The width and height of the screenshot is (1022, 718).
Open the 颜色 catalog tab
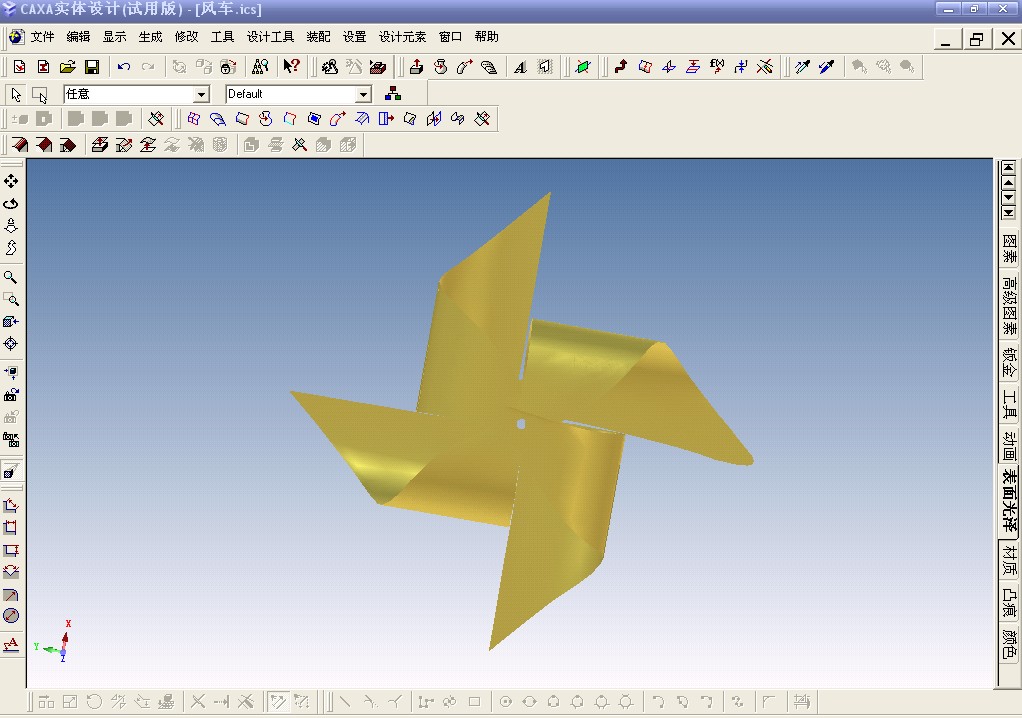tap(1009, 644)
